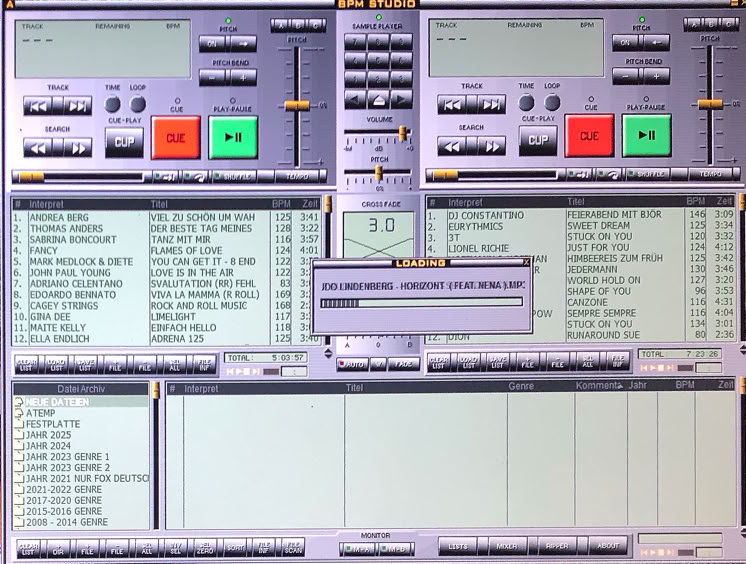Click the left deck CUP button
746x564 pixels.
124,142
